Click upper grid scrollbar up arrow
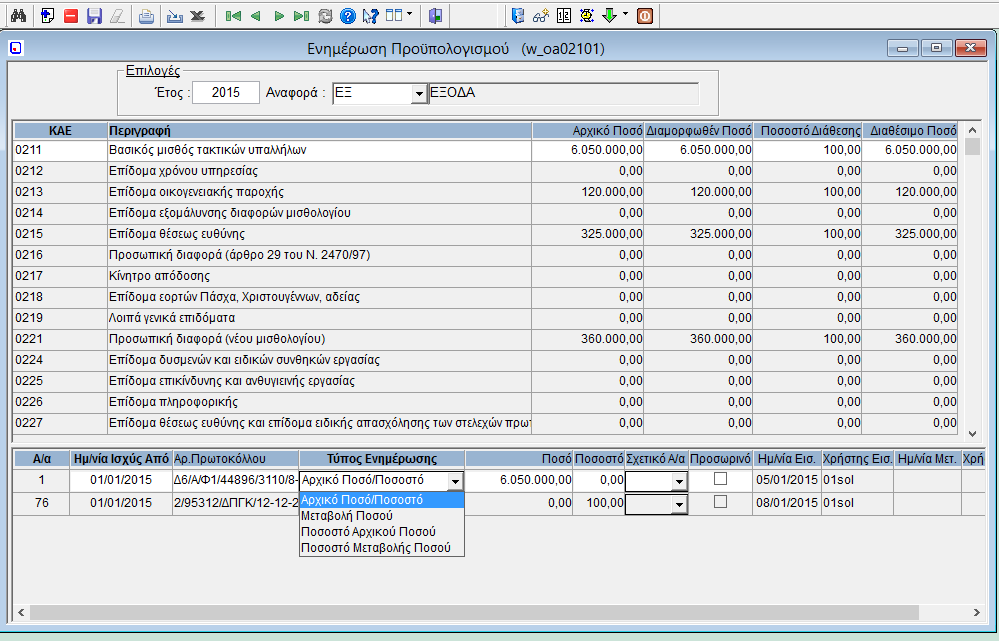Viewport: 999px width, 641px height. coord(972,131)
